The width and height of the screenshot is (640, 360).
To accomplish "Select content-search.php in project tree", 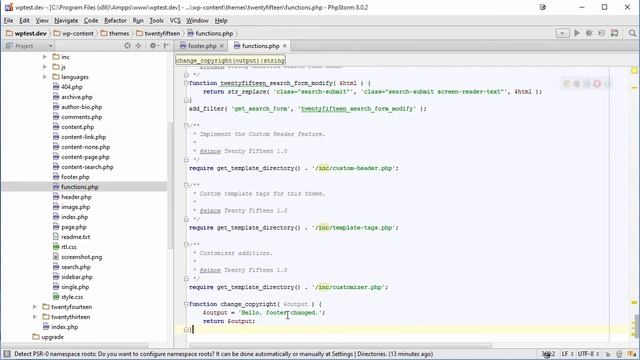I will coord(87,167).
